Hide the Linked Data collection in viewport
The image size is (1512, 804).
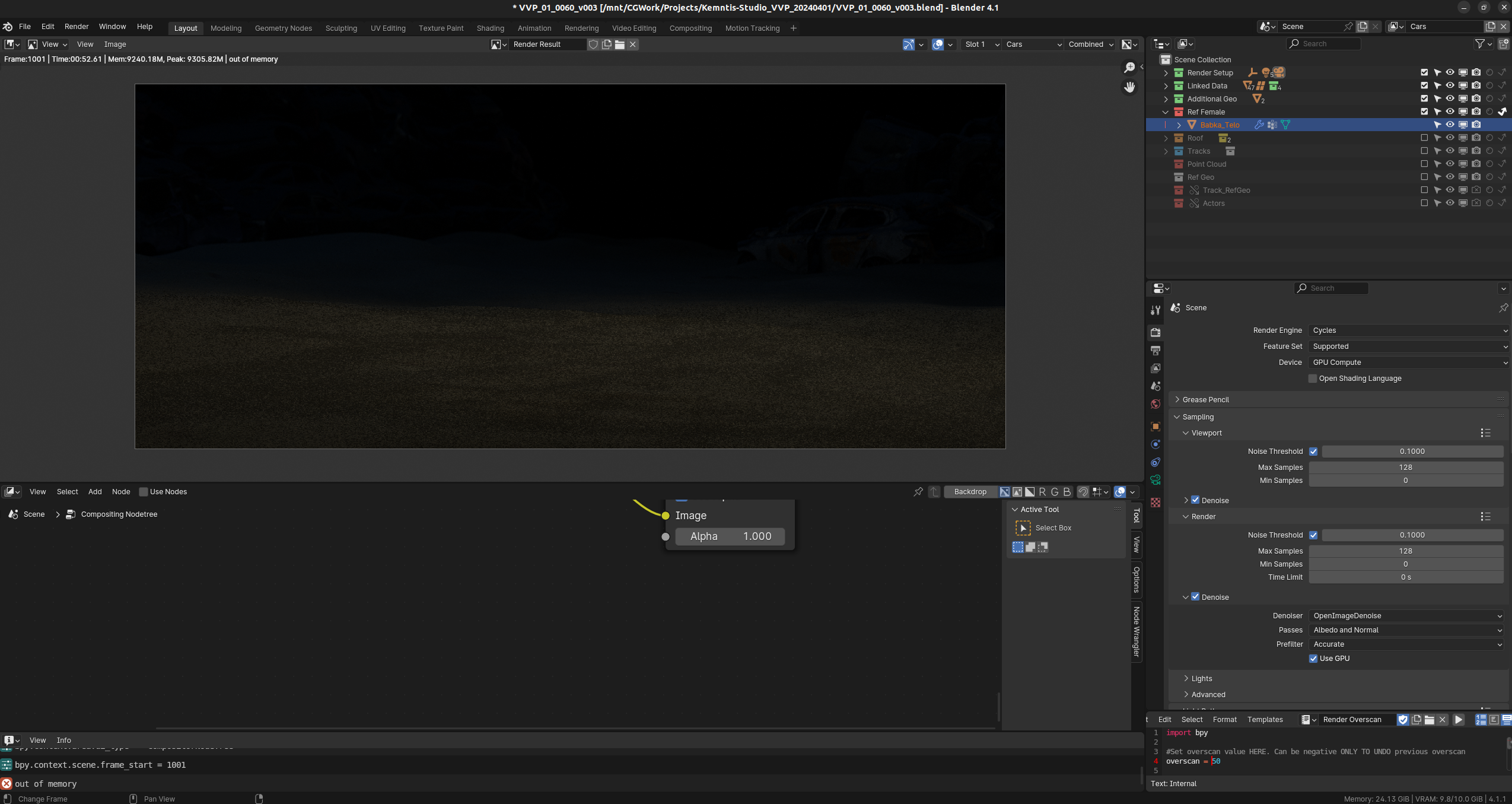click(x=1450, y=85)
